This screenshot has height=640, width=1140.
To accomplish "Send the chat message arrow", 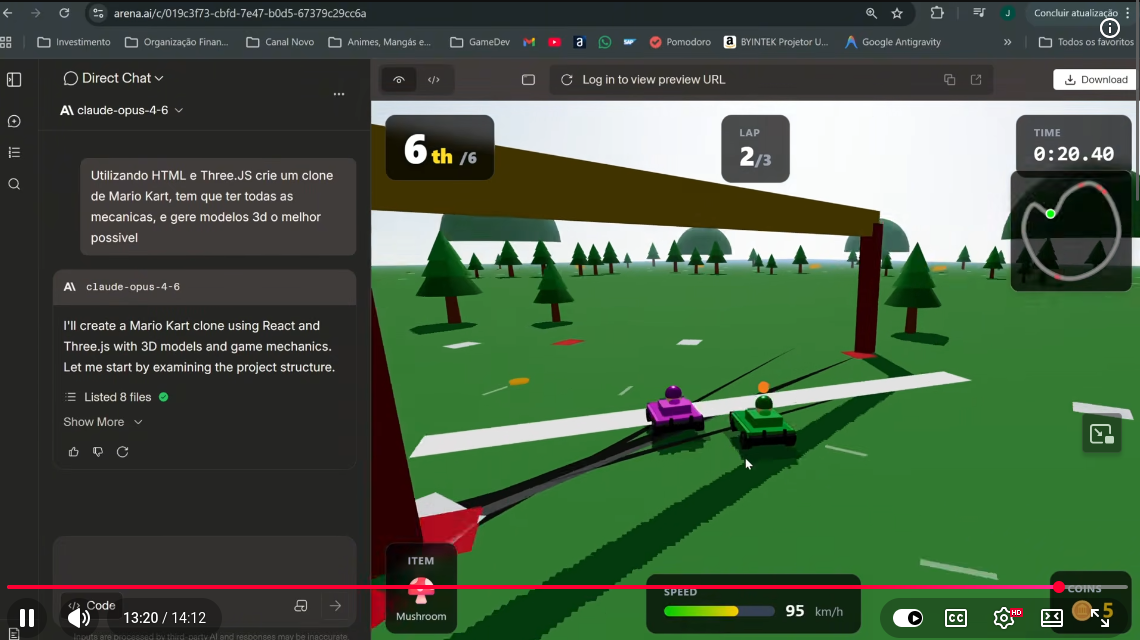I will point(335,605).
